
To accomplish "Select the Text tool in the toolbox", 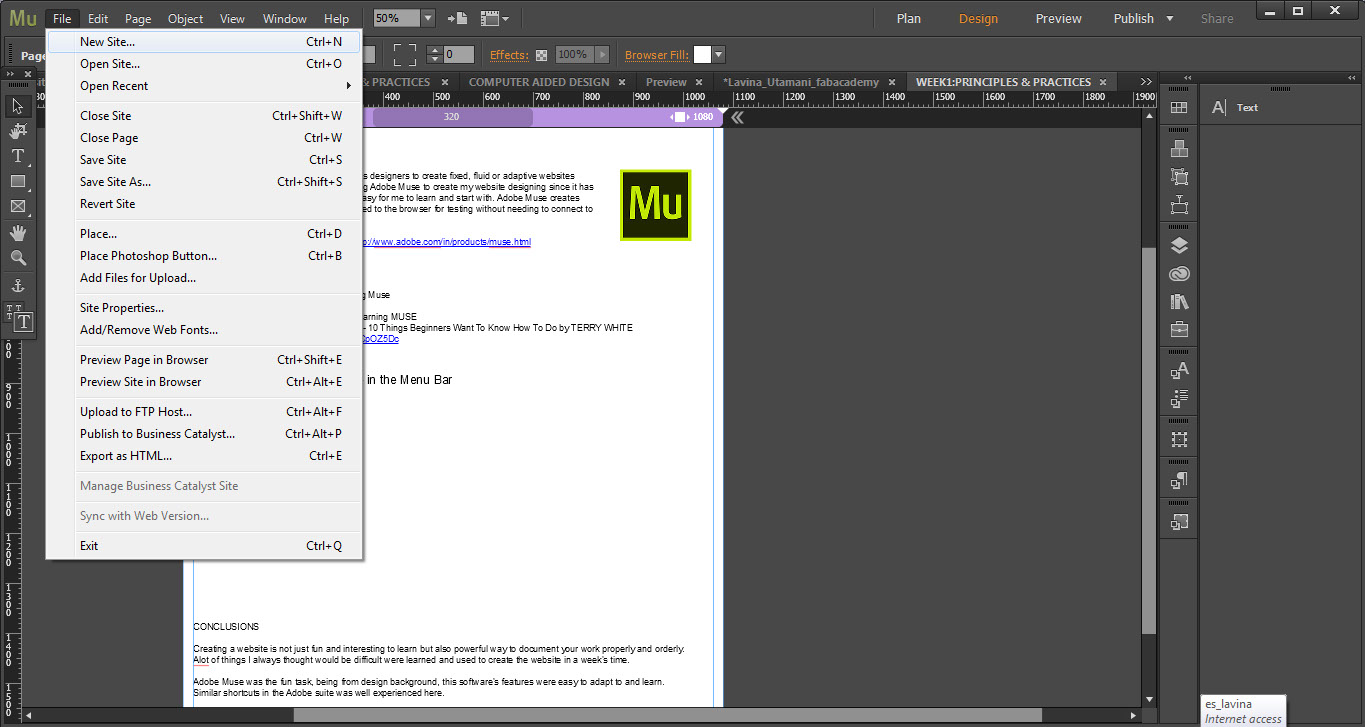I will coord(18,156).
